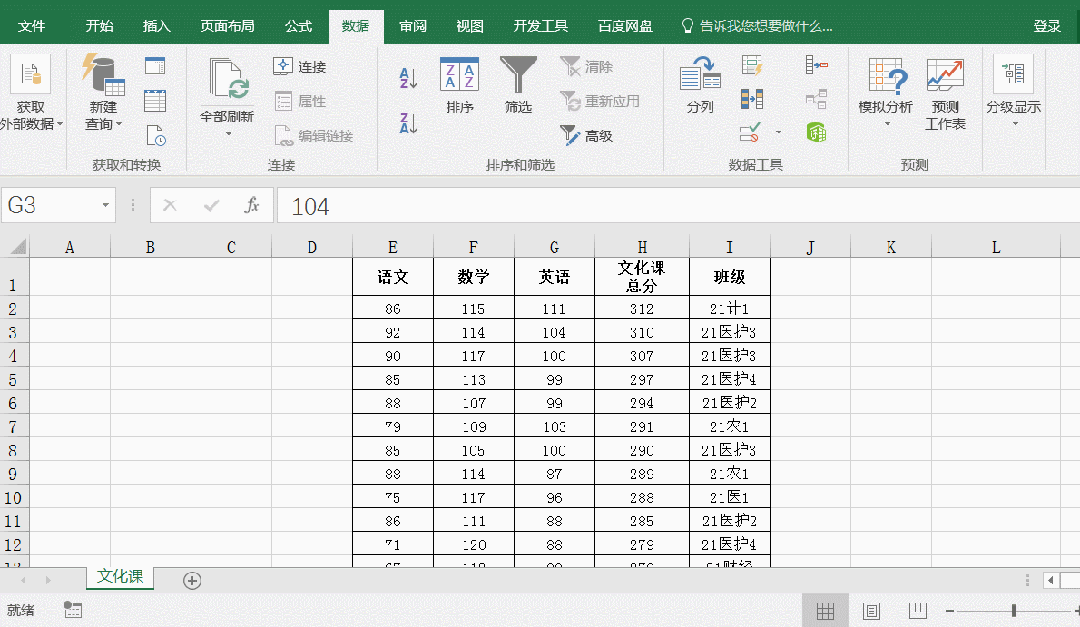Screen dimensions: 1080x627
Task: Add a new sheet with plus icon
Action: (x=192, y=581)
